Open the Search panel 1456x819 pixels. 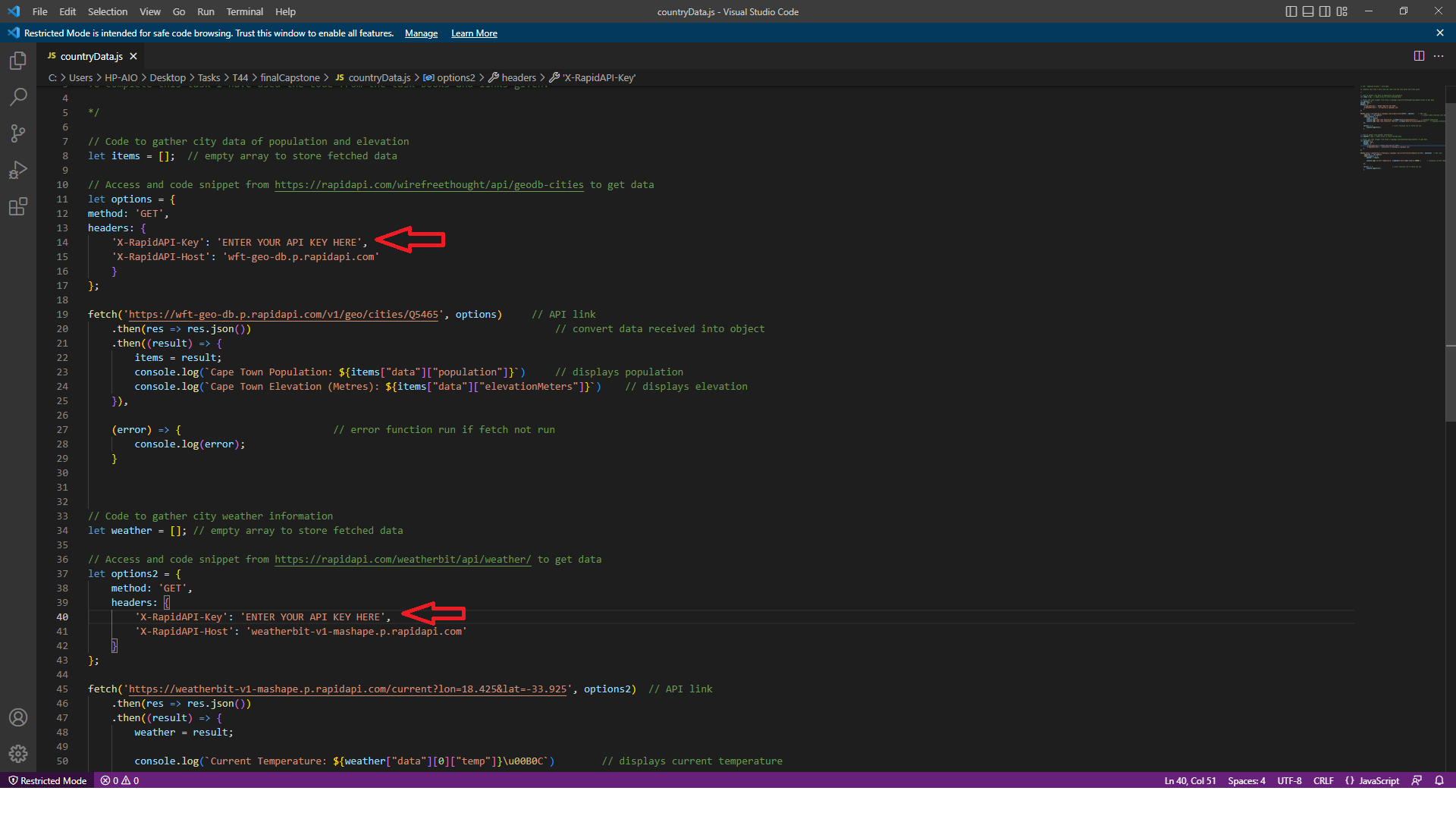[17, 97]
